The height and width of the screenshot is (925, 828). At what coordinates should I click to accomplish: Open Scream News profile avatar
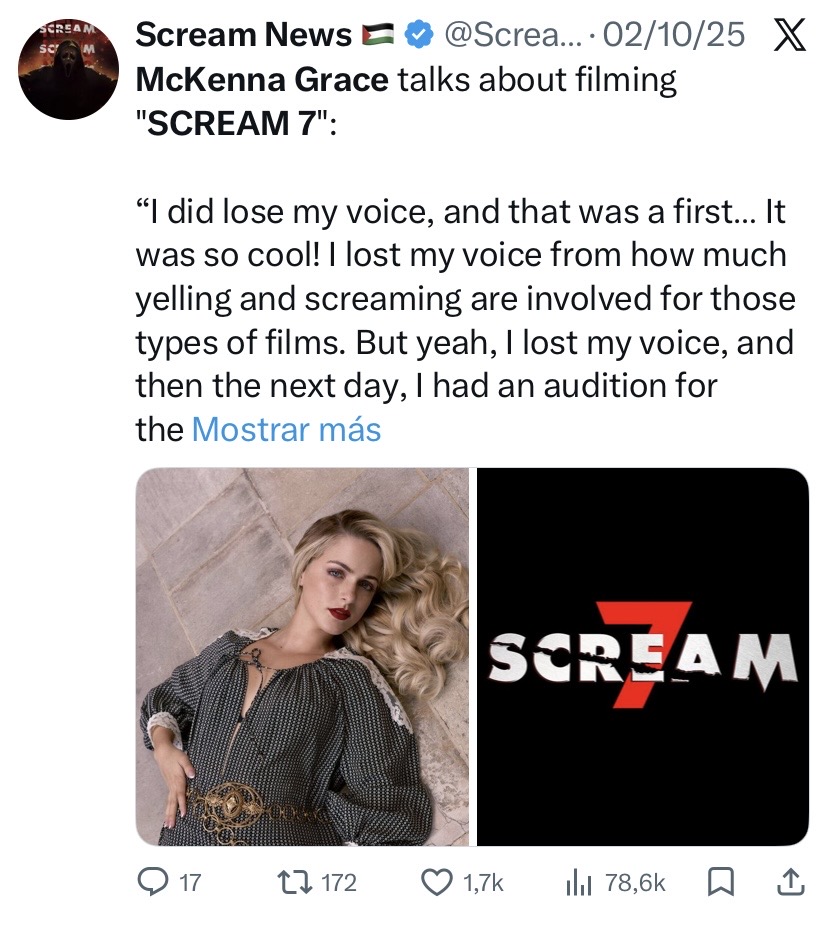coord(68,69)
